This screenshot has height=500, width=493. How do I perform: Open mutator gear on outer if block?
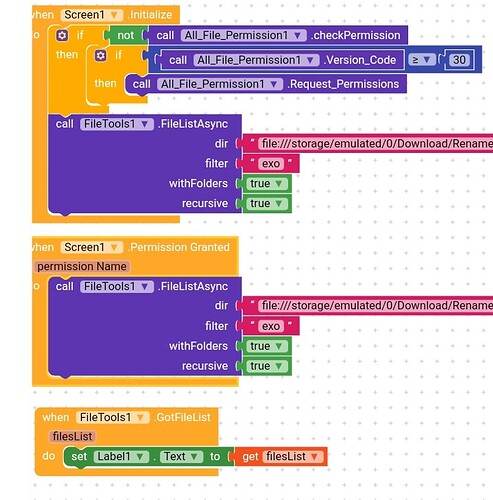[62, 35]
